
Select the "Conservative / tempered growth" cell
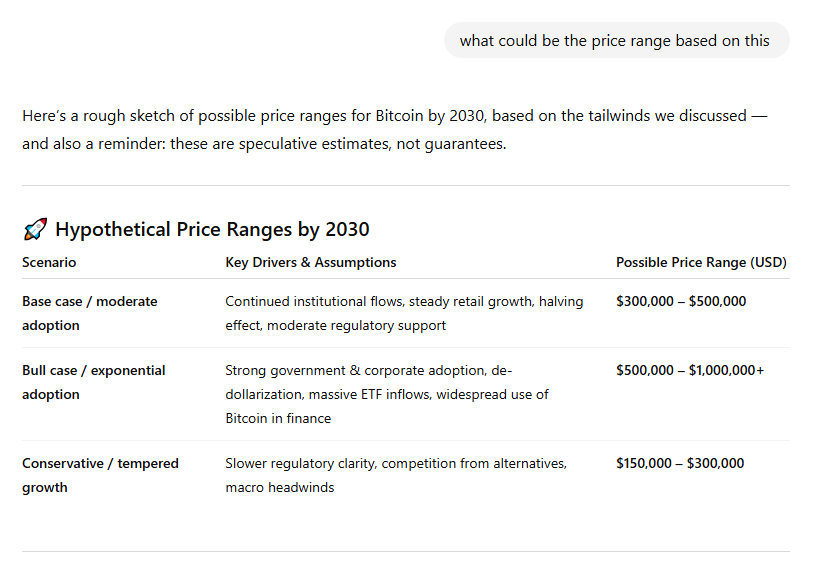coord(100,475)
